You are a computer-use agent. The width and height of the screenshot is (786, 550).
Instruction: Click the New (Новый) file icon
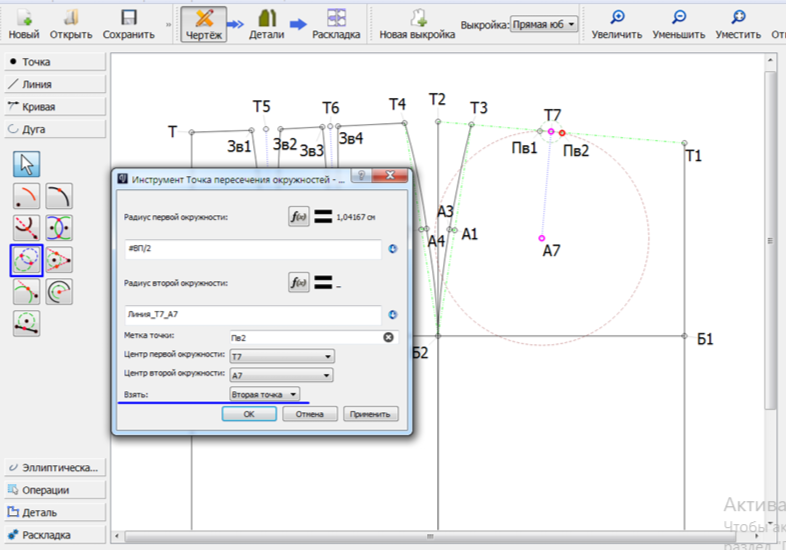23,18
